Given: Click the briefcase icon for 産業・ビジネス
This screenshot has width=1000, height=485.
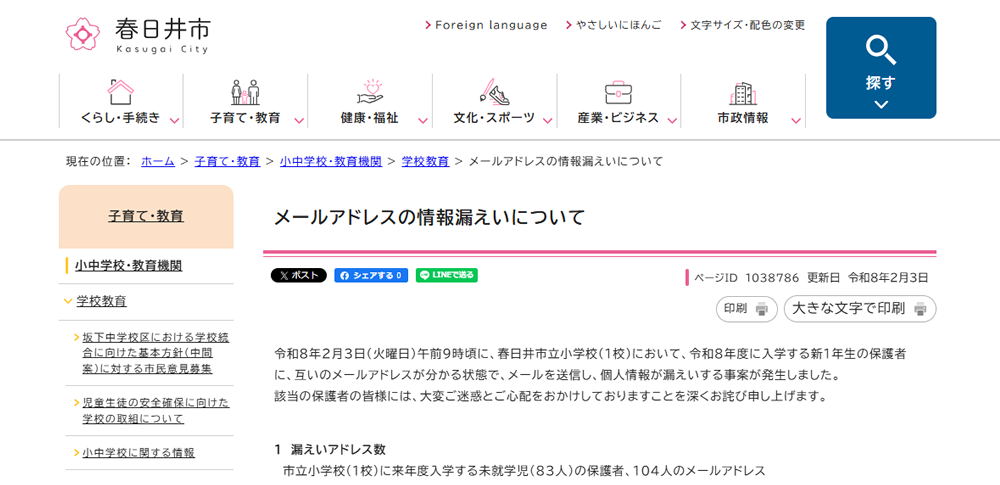Looking at the screenshot, I should [618, 92].
